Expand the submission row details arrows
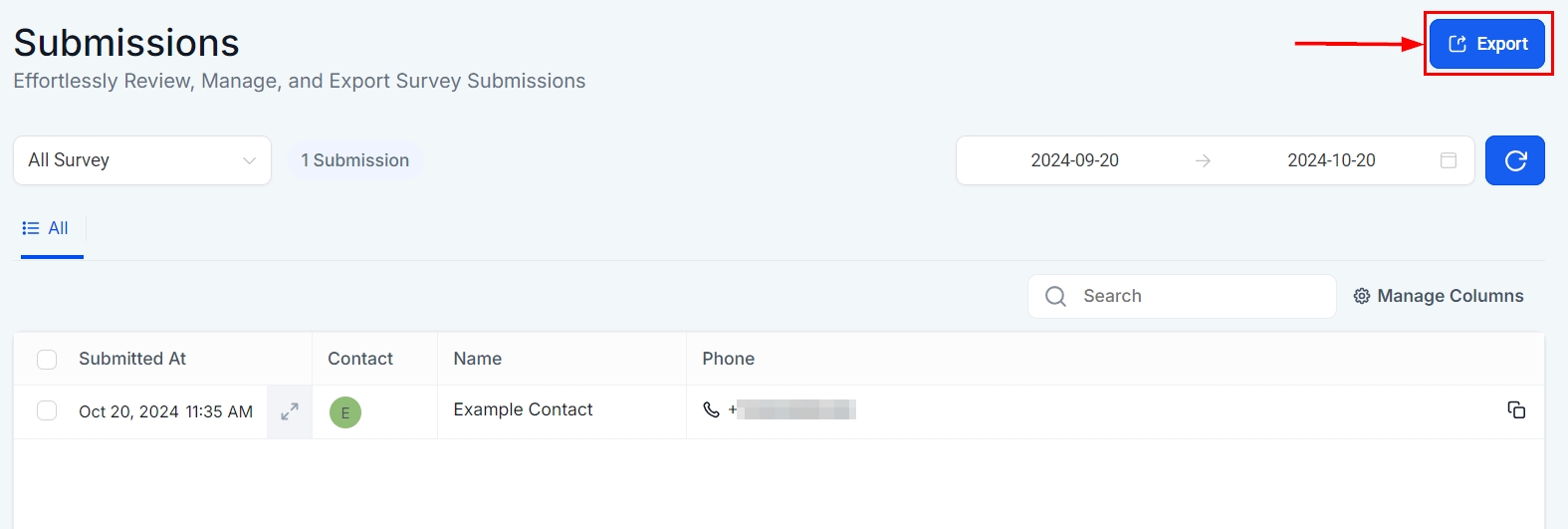 (x=290, y=411)
